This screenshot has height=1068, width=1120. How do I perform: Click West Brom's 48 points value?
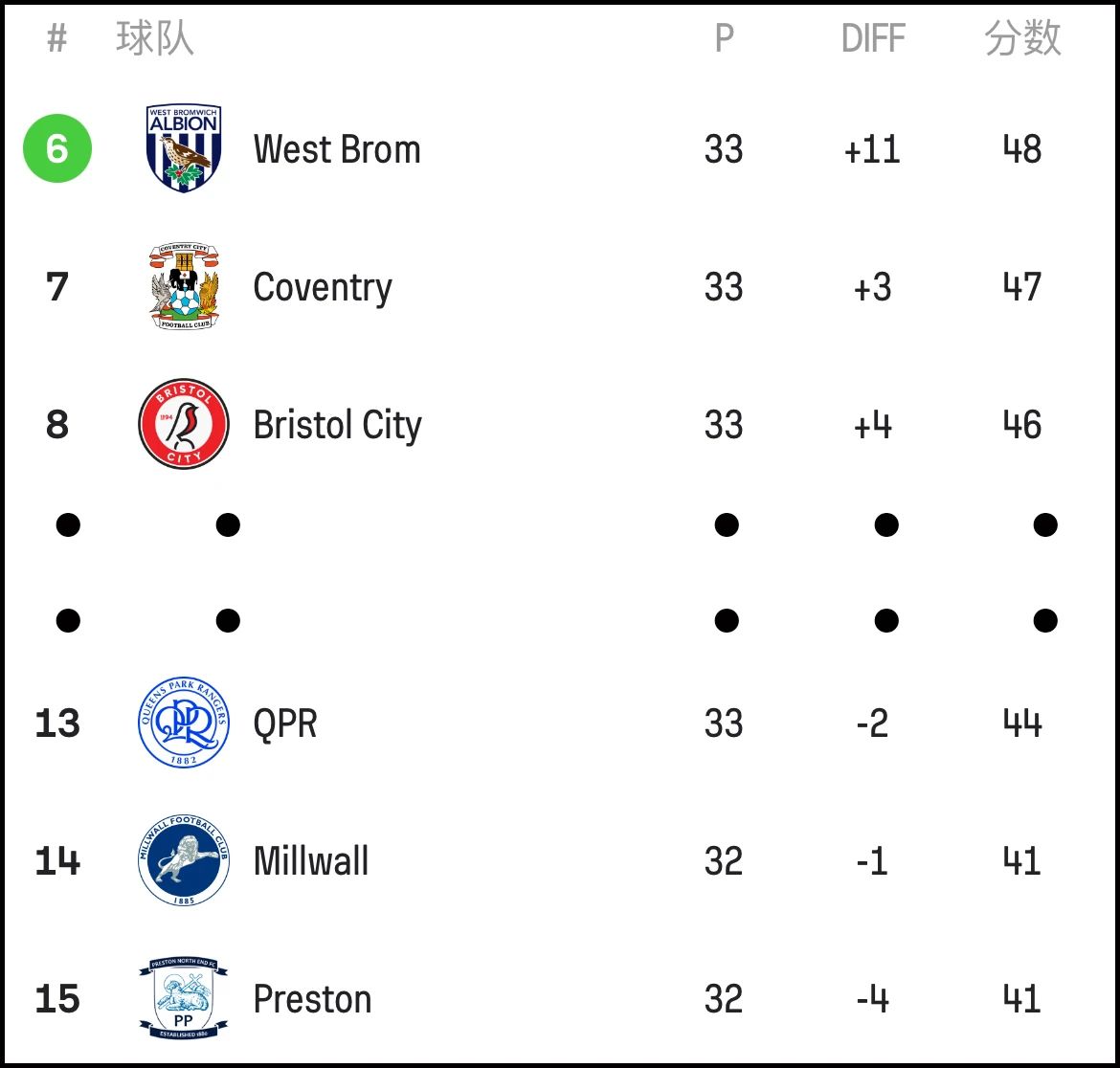pyautogui.click(x=1022, y=149)
